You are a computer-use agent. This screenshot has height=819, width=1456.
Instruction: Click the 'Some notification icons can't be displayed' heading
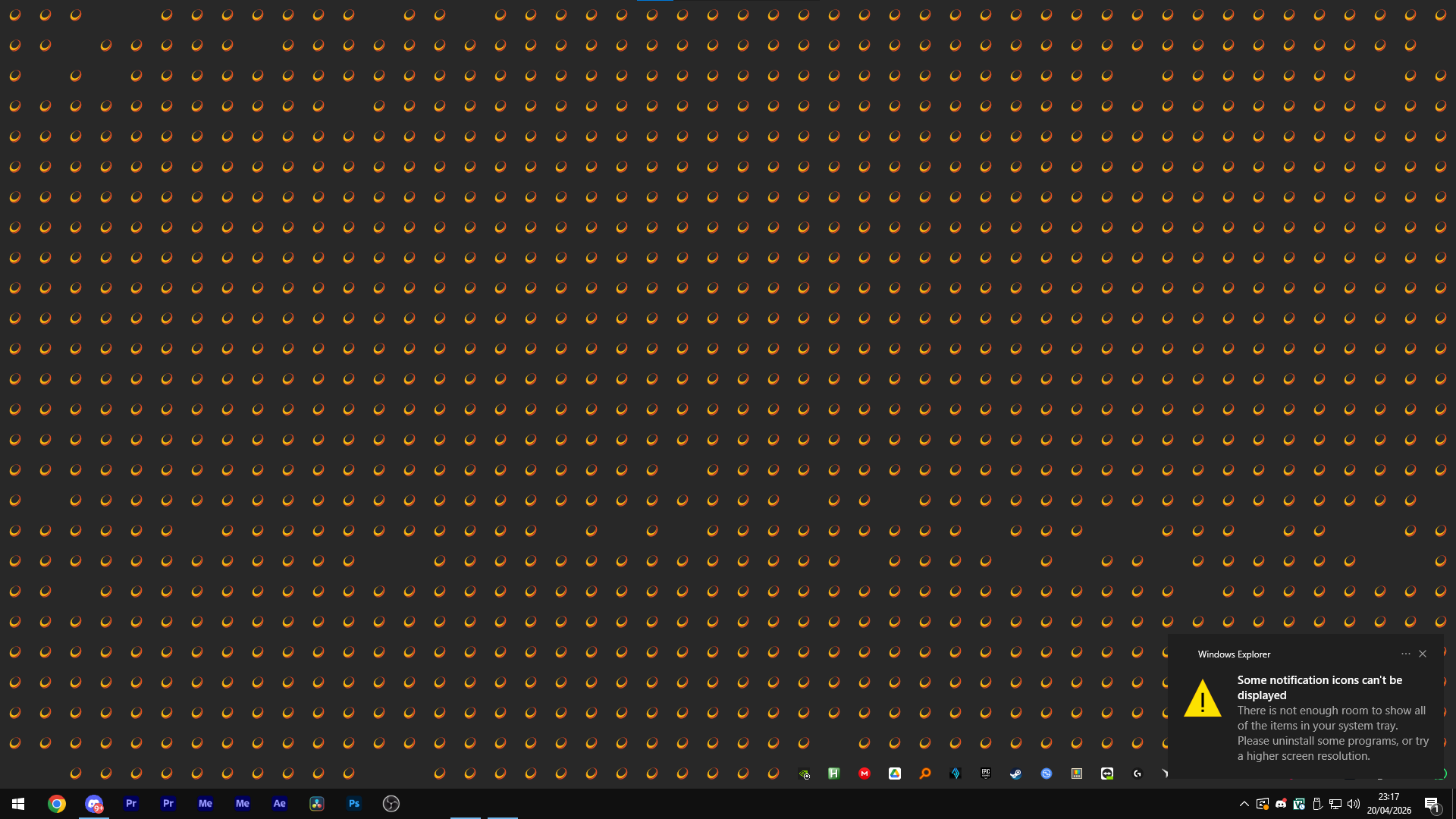point(1319,688)
